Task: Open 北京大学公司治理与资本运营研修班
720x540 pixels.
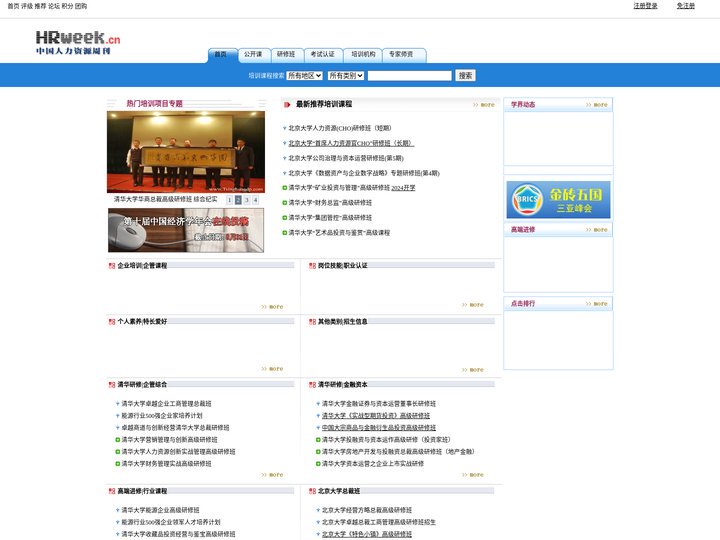Action: (346, 158)
